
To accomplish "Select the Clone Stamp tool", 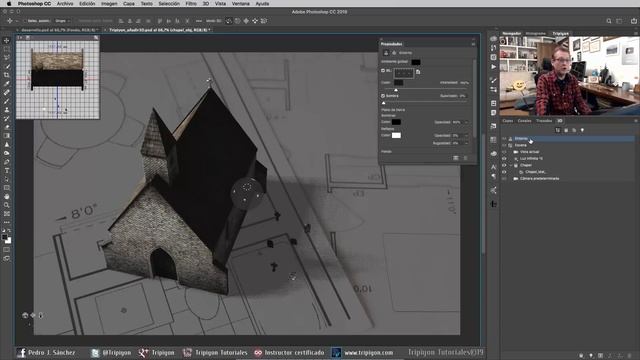I will (x=7, y=110).
